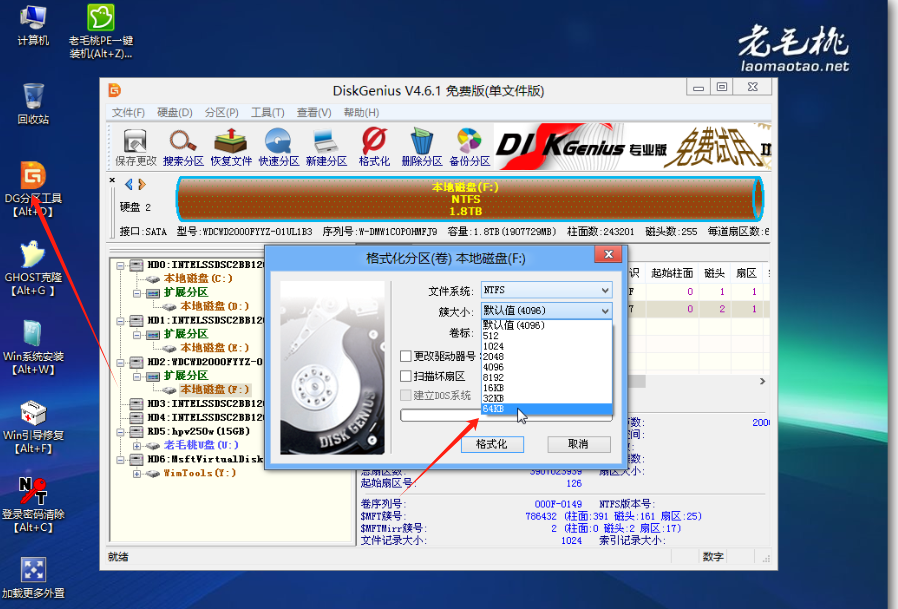Click the Recover Files (恢复文件) toolbar icon
Viewport: 898px width, 609px height.
(x=231, y=147)
